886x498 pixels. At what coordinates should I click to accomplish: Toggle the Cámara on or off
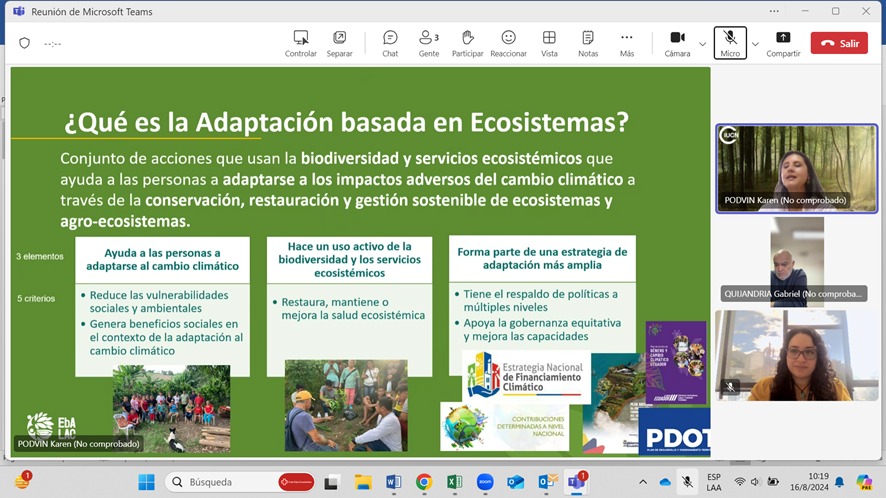[x=677, y=43]
